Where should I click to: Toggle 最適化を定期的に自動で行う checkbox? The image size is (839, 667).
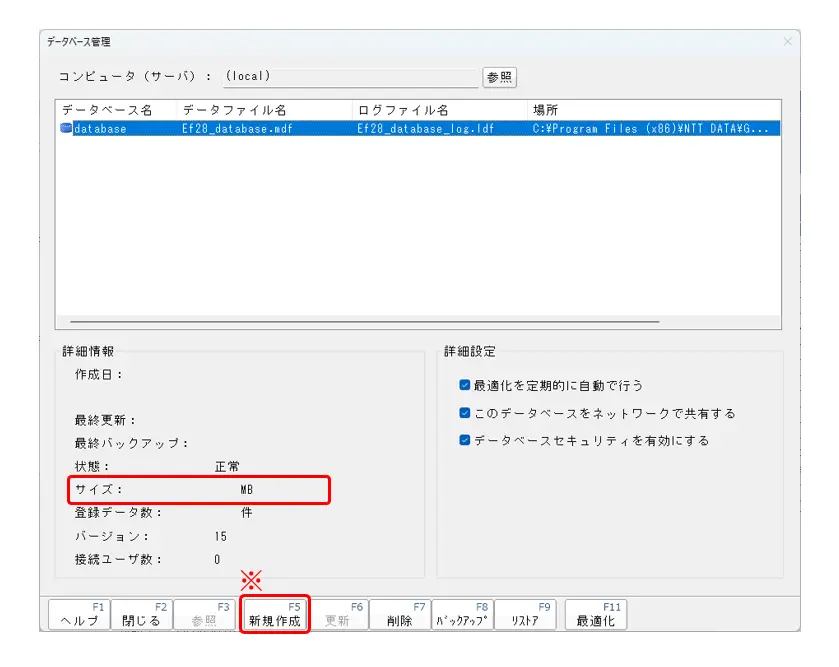pos(464,385)
